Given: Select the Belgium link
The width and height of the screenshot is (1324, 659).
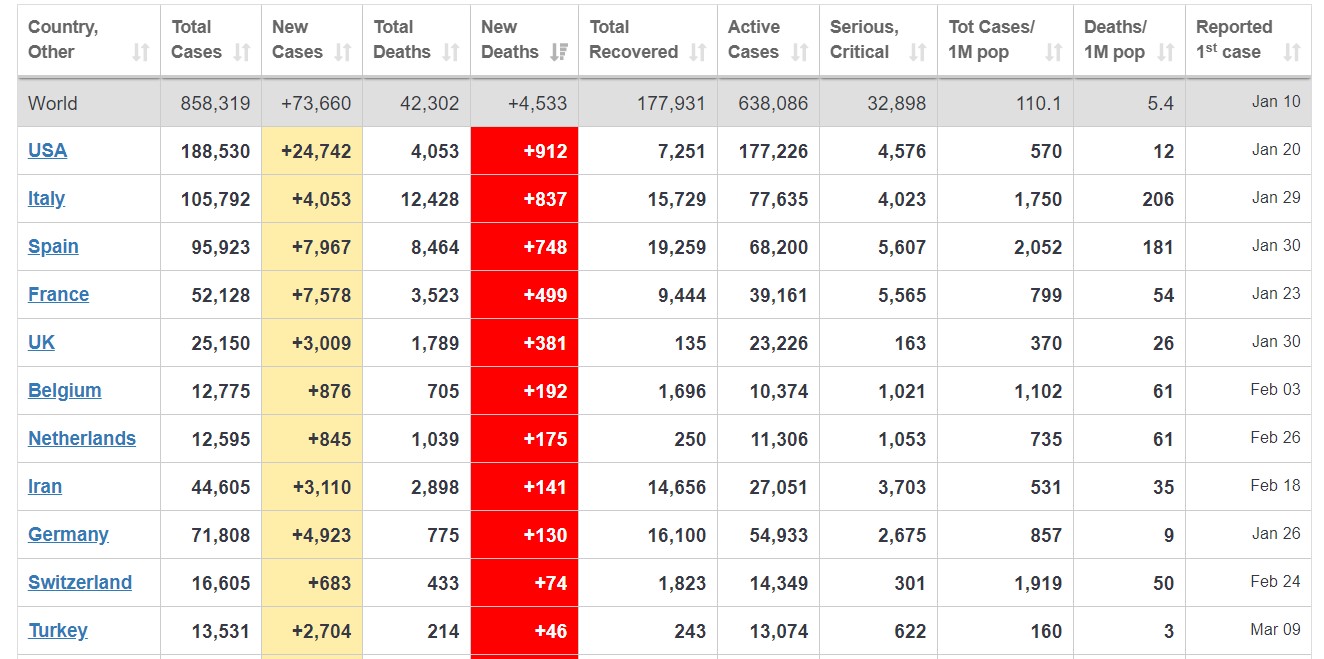Looking at the screenshot, I should [x=64, y=391].
